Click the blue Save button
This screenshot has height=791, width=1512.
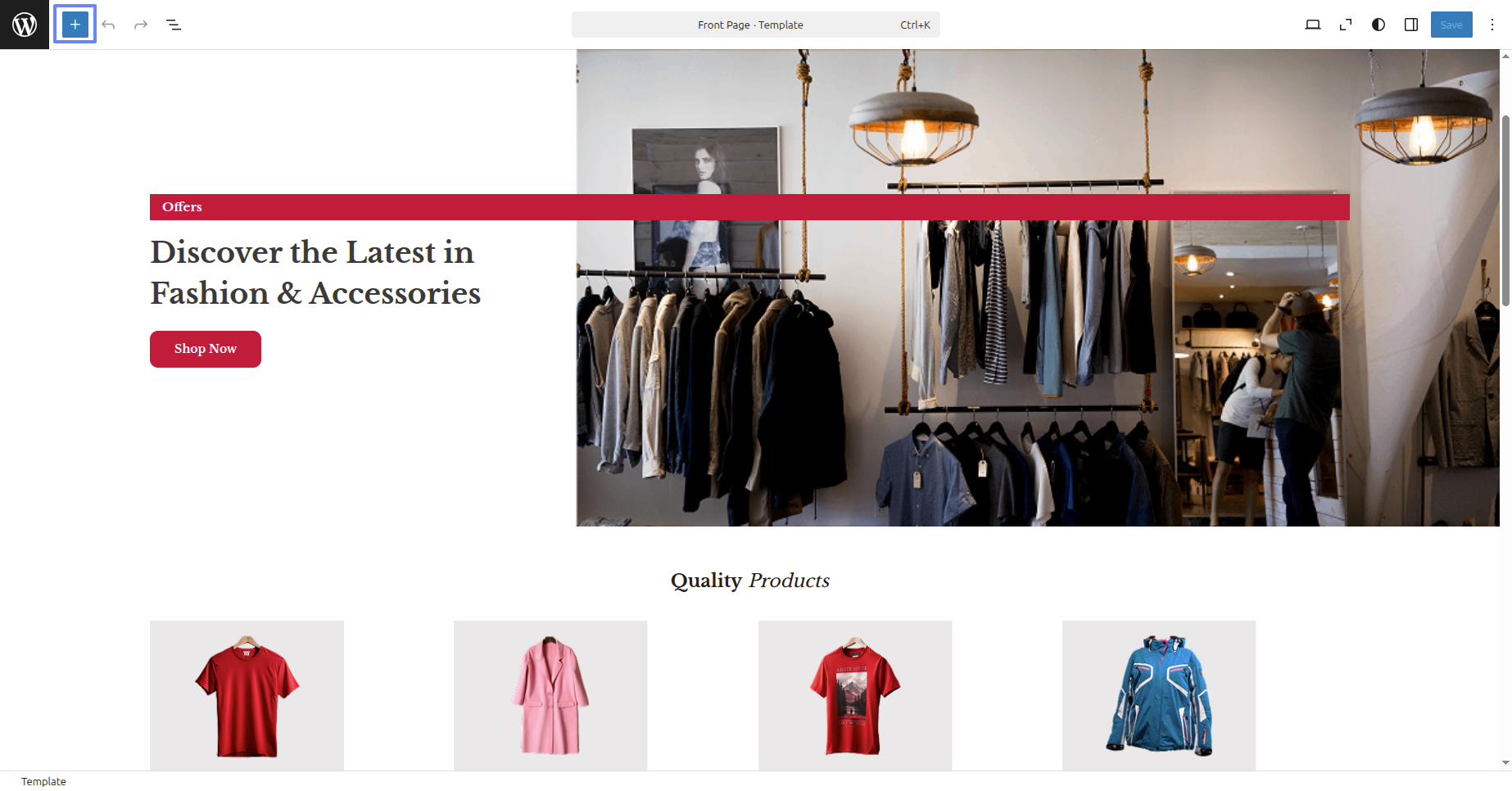(x=1451, y=25)
